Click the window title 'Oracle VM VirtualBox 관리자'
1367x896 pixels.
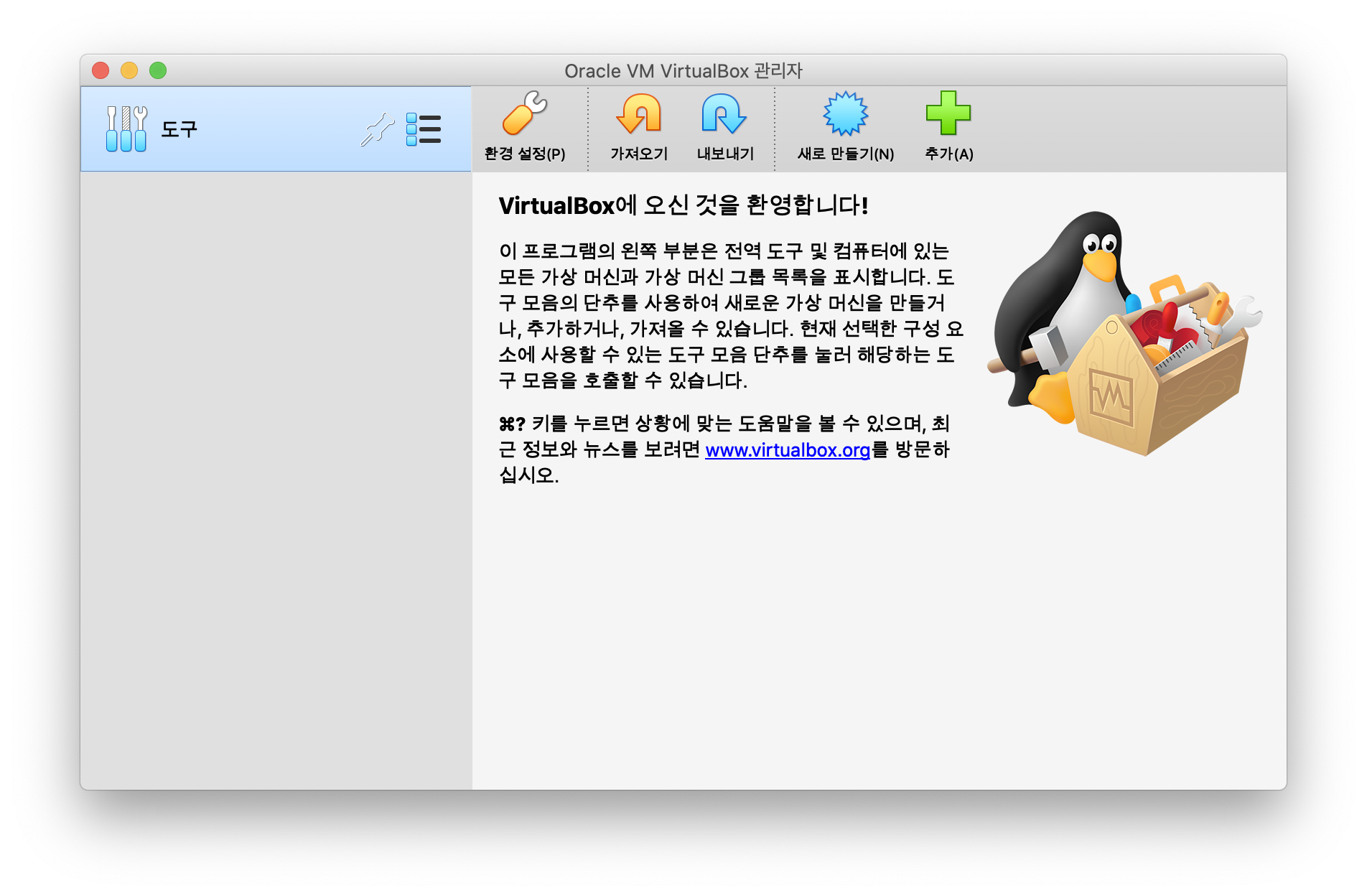683,71
